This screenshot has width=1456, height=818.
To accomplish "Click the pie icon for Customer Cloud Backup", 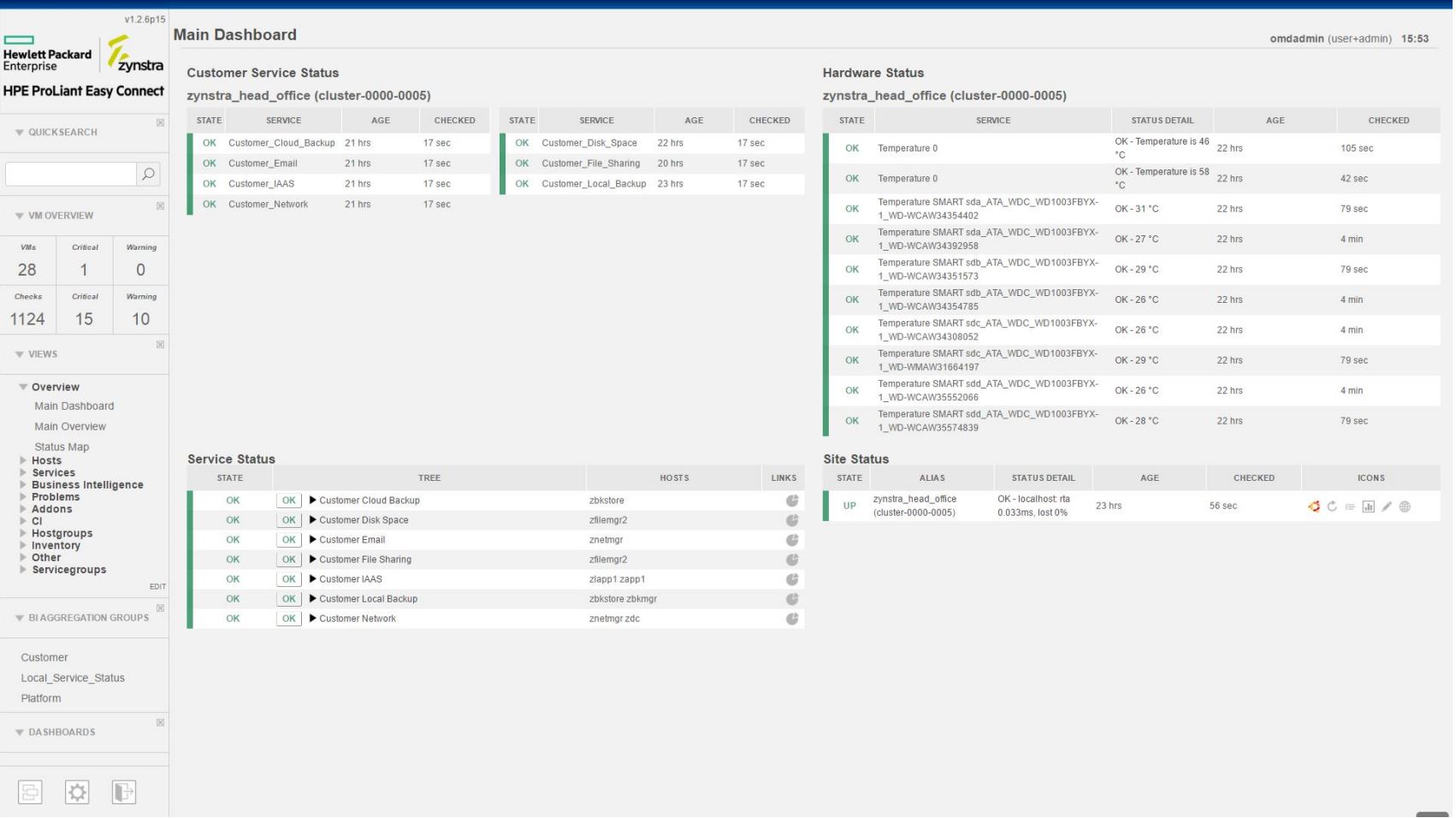I will click(792, 501).
